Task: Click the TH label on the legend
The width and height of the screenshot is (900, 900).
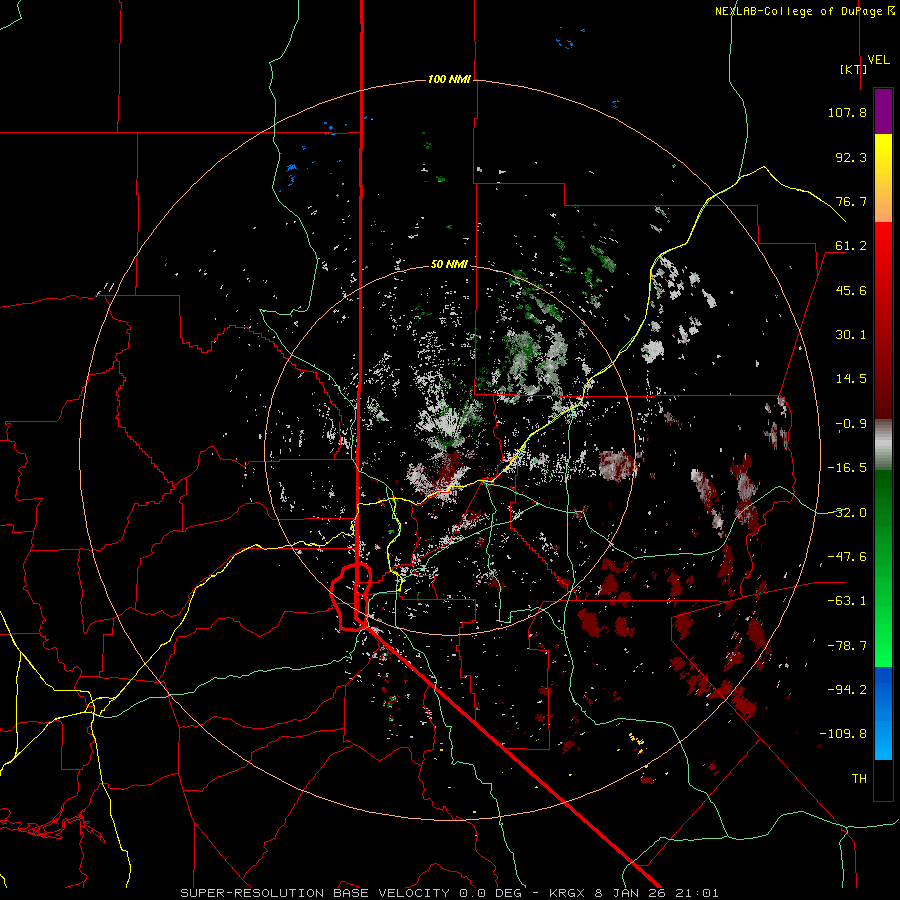Action: click(859, 779)
